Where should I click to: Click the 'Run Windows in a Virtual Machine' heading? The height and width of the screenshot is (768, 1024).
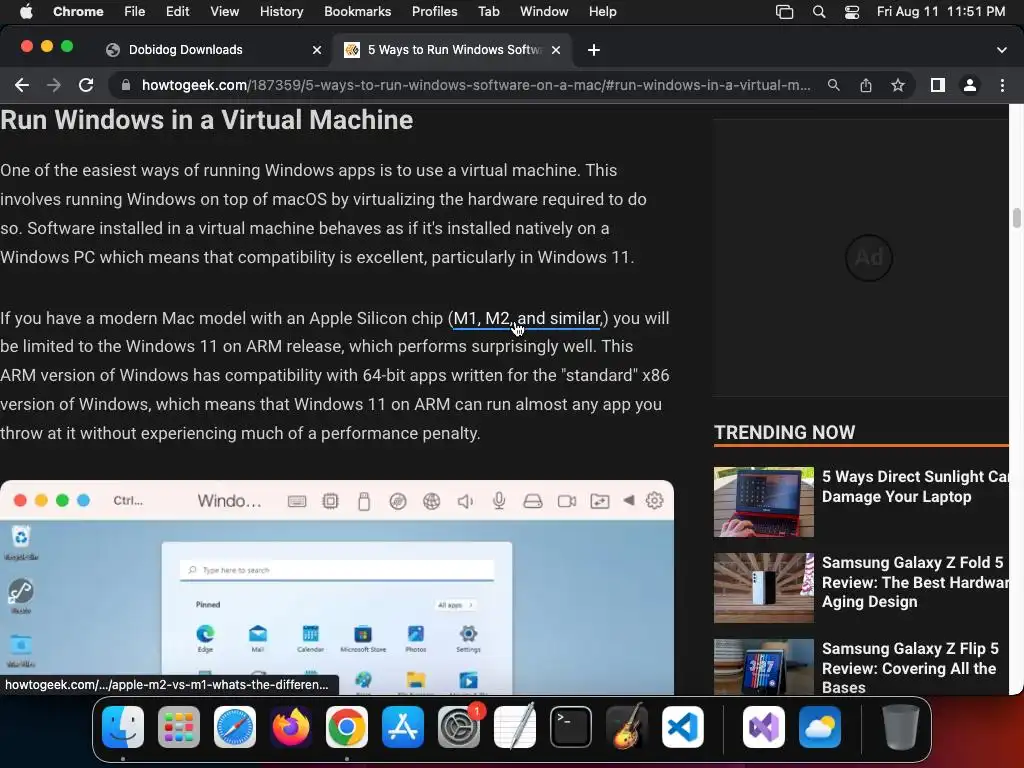pyautogui.click(x=206, y=120)
